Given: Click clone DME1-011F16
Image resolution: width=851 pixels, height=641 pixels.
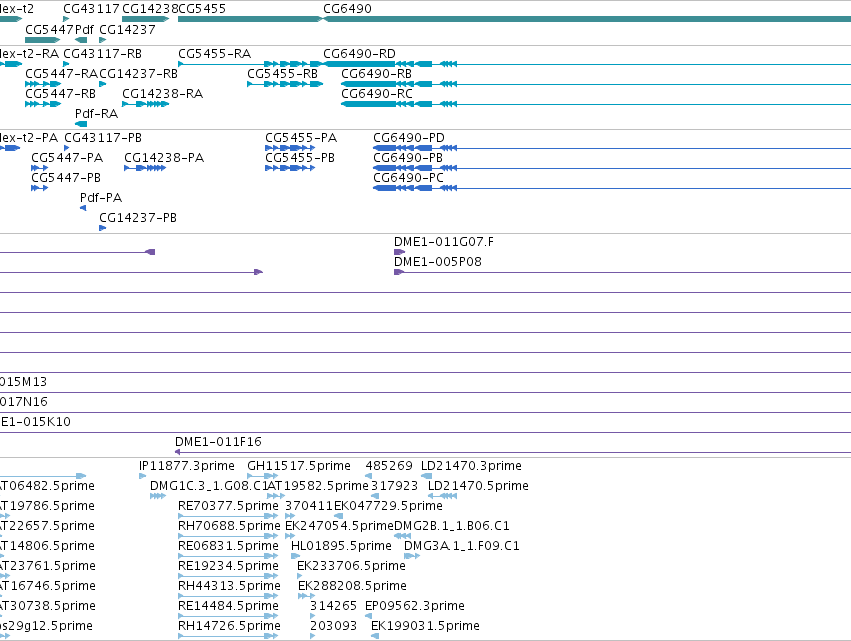Looking at the screenshot, I should point(218,442).
